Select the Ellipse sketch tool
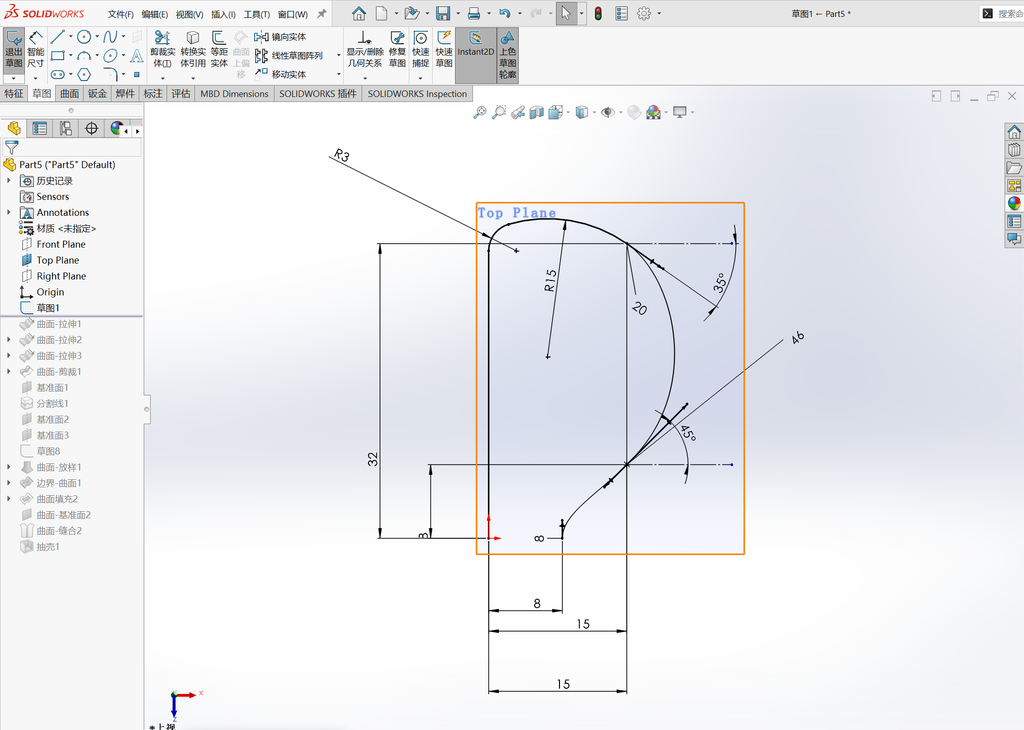The height and width of the screenshot is (730, 1024). [110, 56]
